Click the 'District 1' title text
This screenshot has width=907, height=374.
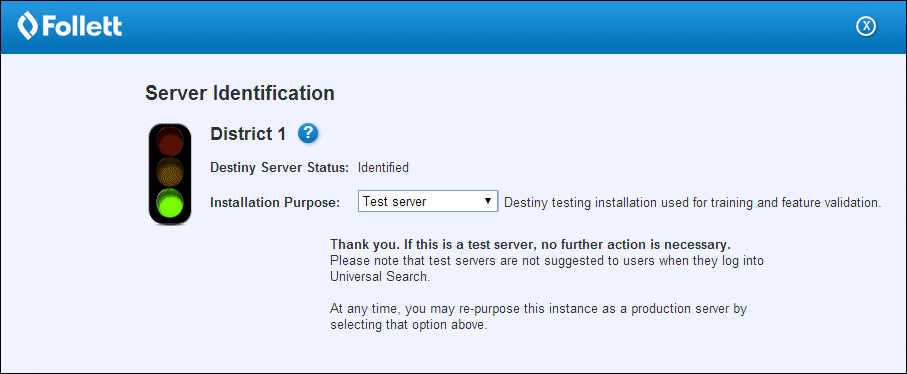248,134
